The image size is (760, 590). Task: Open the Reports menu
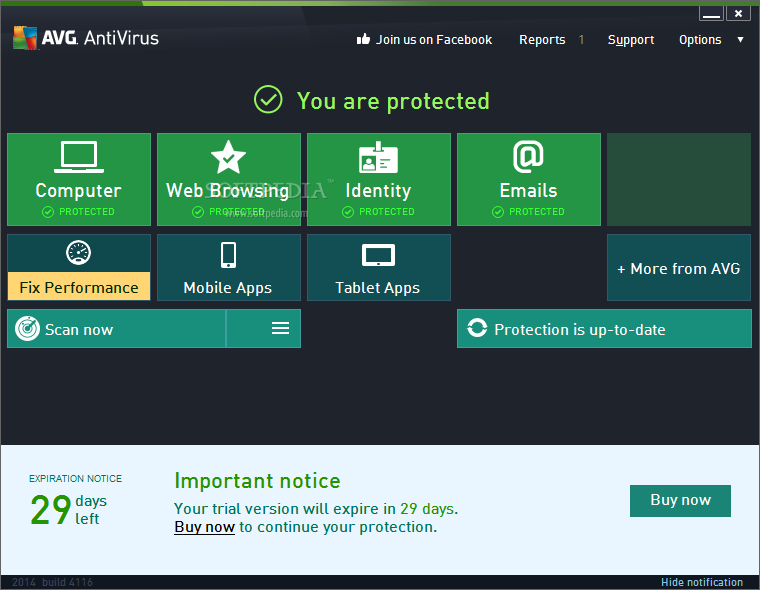(542, 40)
